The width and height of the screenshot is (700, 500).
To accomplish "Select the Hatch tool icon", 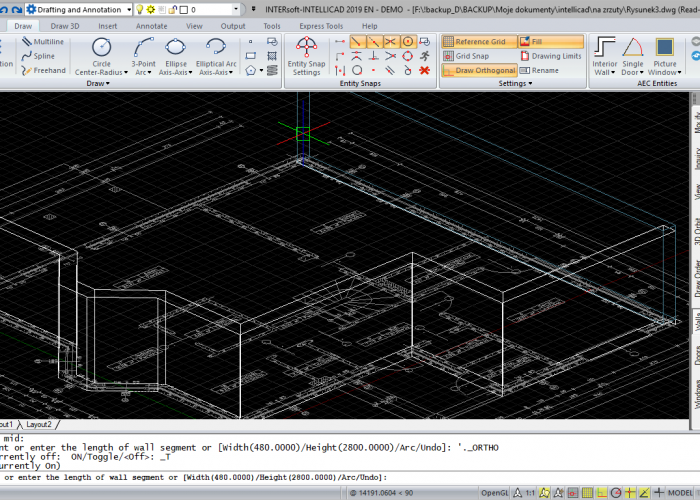I will coord(272,56).
